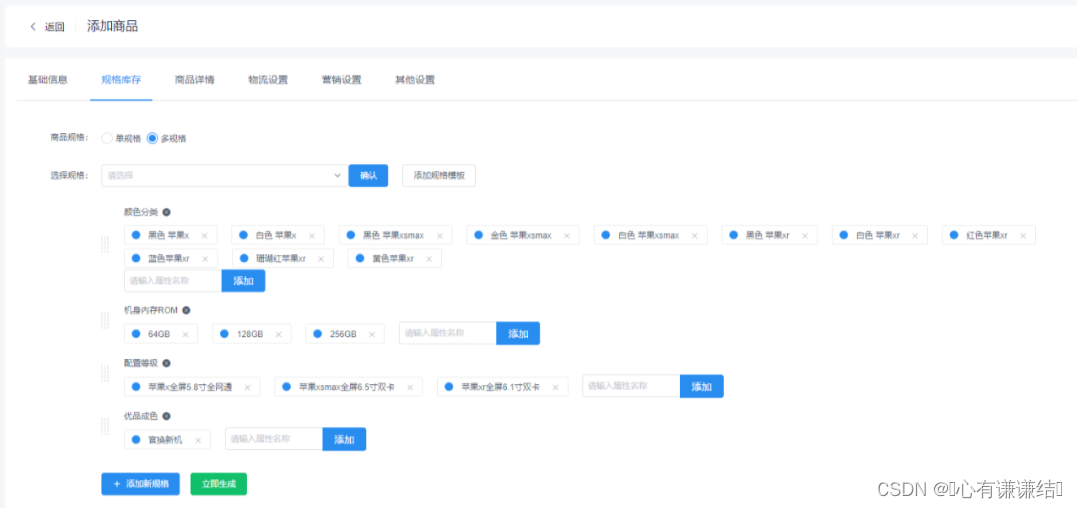Click blue dot on 64GB tag
The height and width of the screenshot is (508, 1077).
(x=136, y=334)
